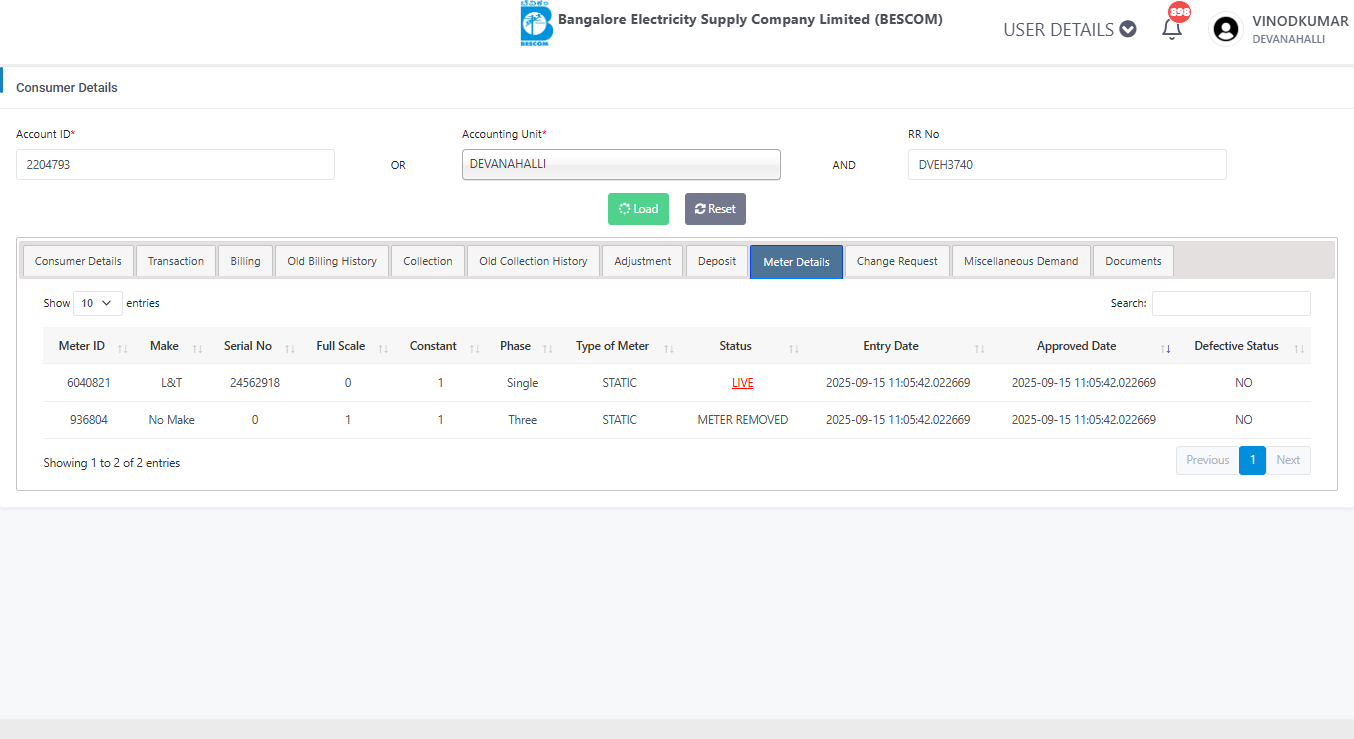Sort table by Meter ID column arrows
The height and width of the screenshot is (739, 1354).
tap(122, 348)
